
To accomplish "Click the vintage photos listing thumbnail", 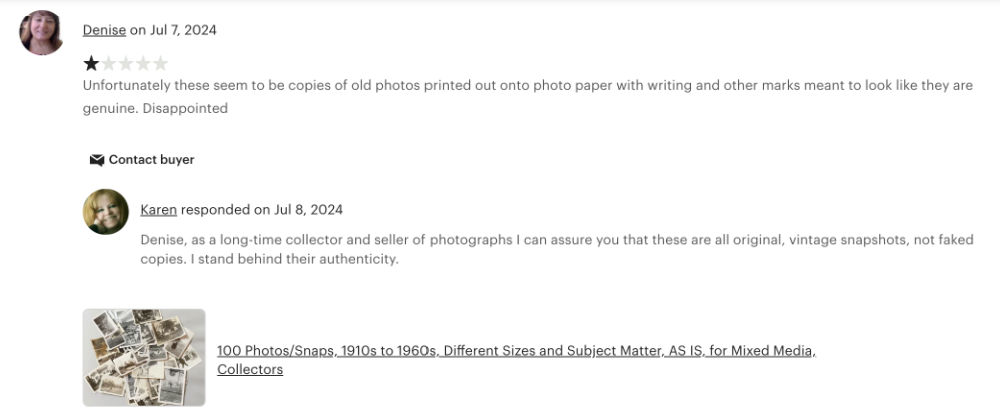I will coord(144,357).
